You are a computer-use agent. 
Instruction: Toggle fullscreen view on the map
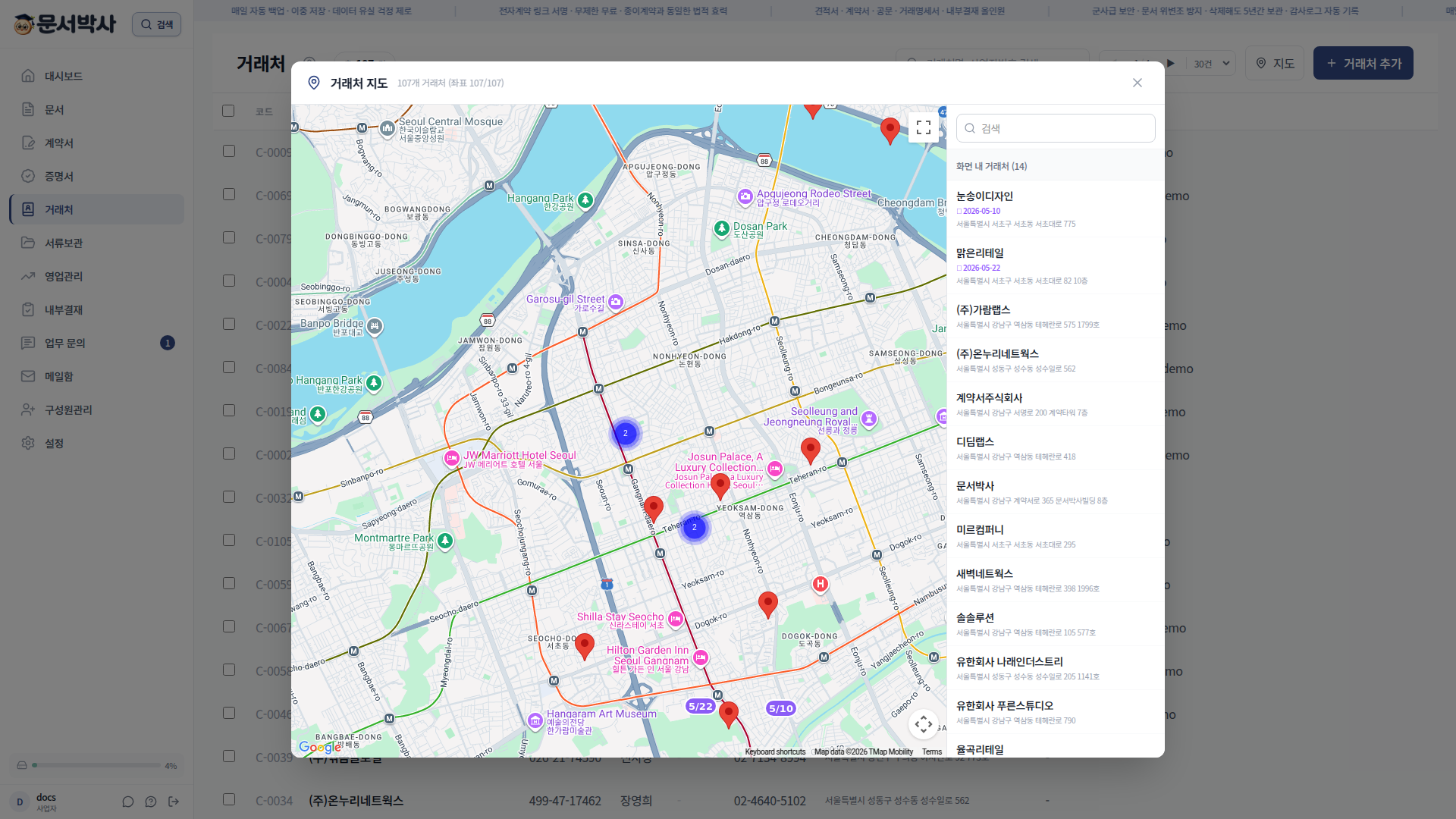924,127
